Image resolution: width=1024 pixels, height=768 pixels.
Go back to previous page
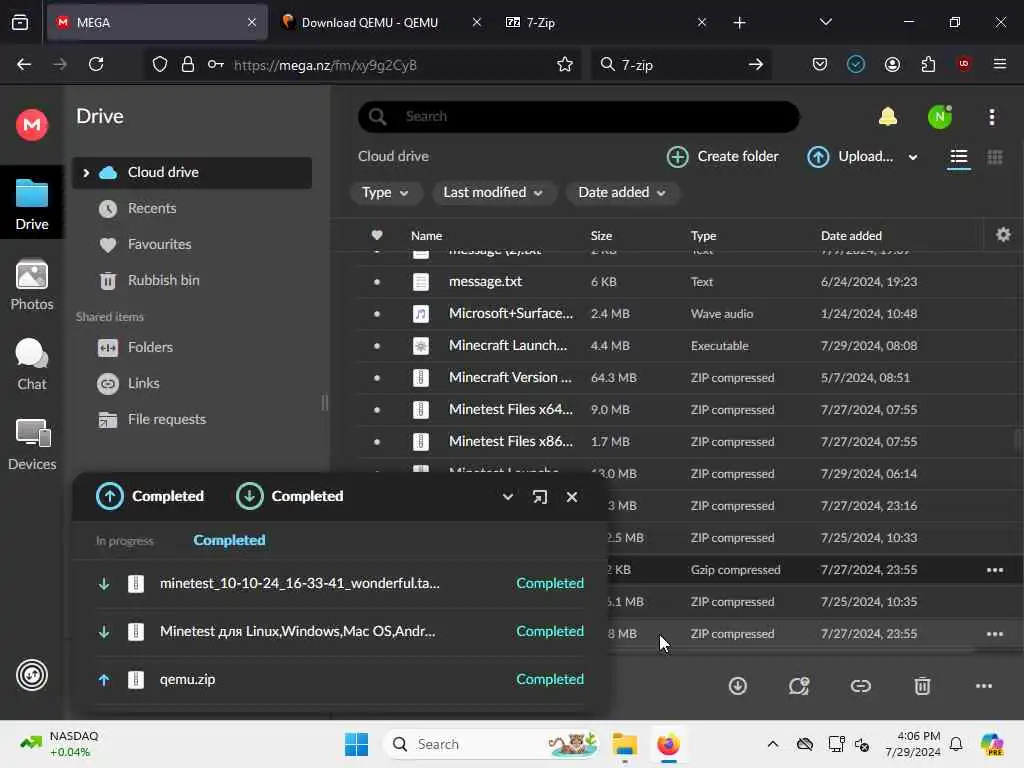(x=24, y=64)
